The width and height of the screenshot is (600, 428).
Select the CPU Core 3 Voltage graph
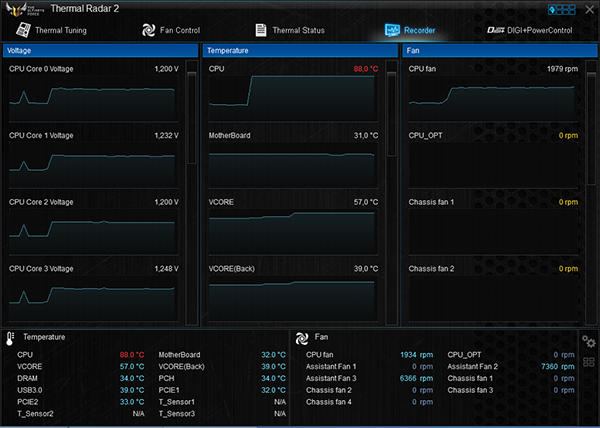pos(93,298)
